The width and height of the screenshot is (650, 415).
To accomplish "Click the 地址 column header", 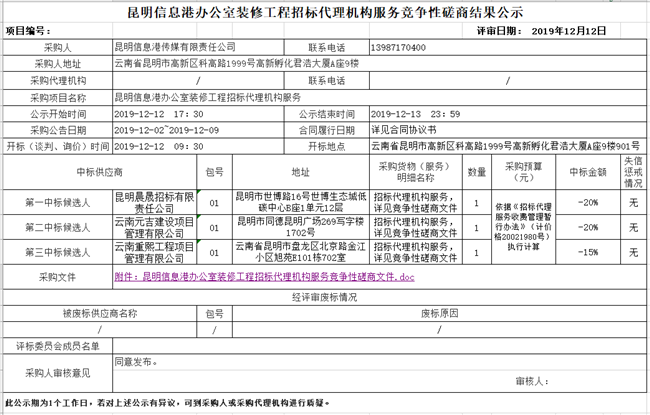I will (x=301, y=172).
